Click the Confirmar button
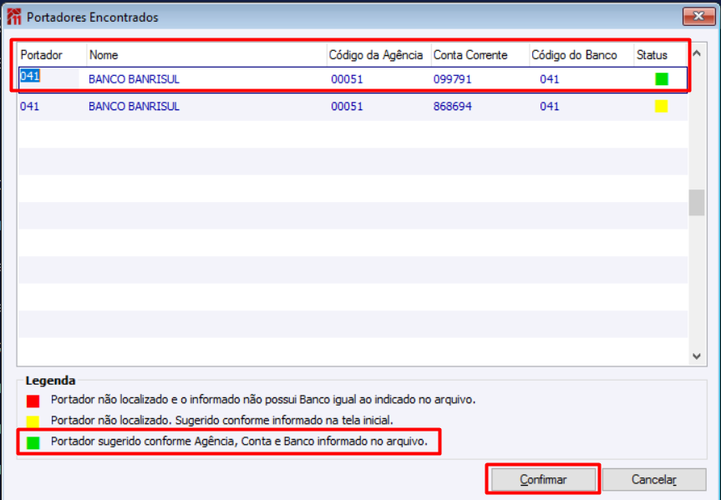This screenshot has height=500, width=721. click(x=543, y=479)
